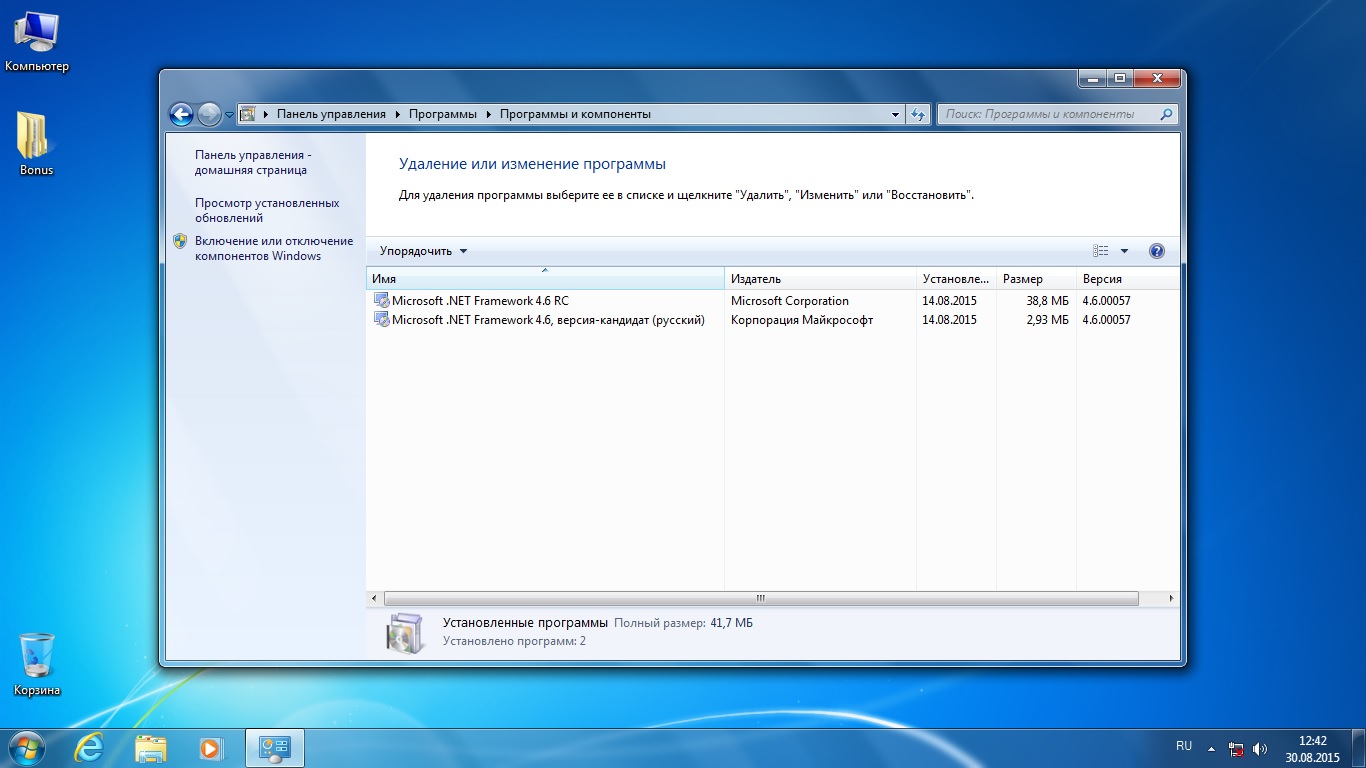Screen dimensions: 1366x768
Task: Click 'Полный размер: 41,7 МБ' text
Action: 683,623
